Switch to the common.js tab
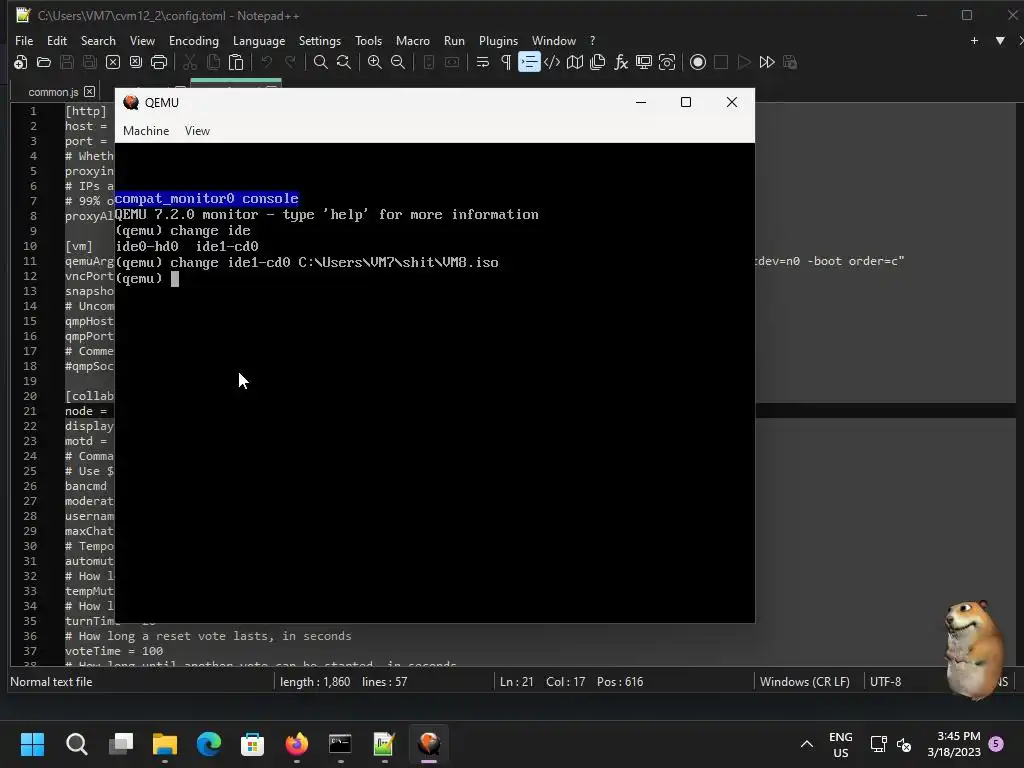 click(x=53, y=92)
